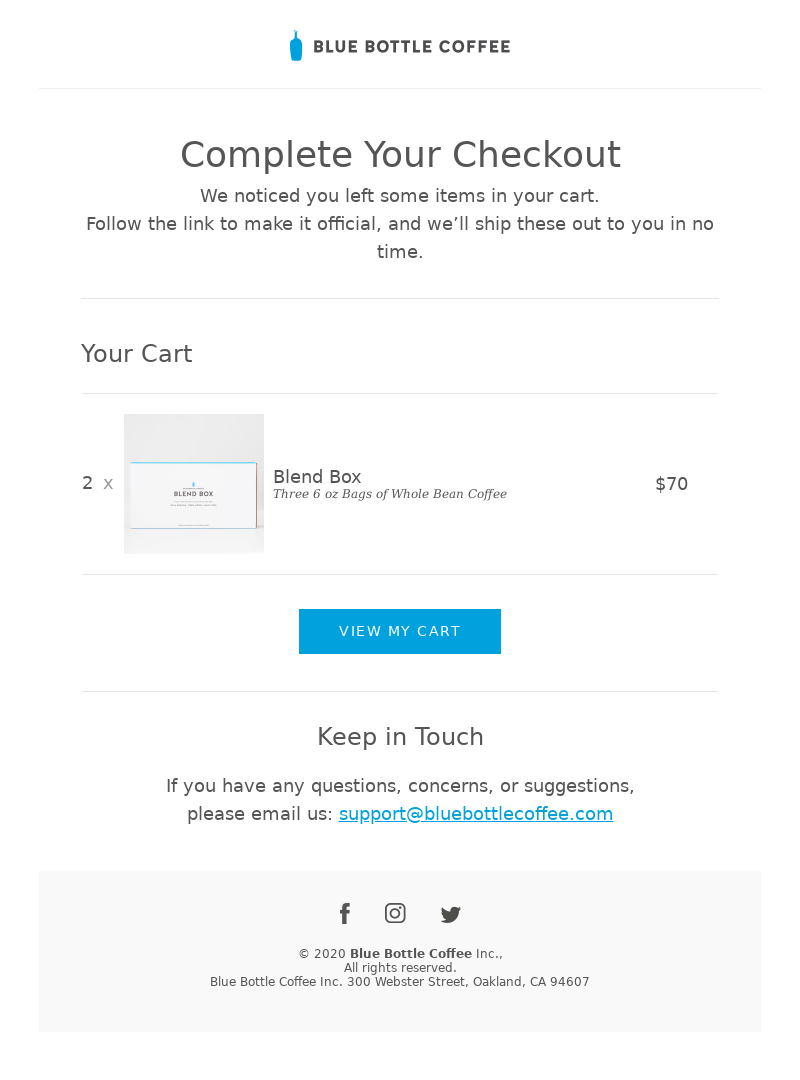Open the Twitter bird icon
This screenshot has height=1080, width=800.
(451, 914)
